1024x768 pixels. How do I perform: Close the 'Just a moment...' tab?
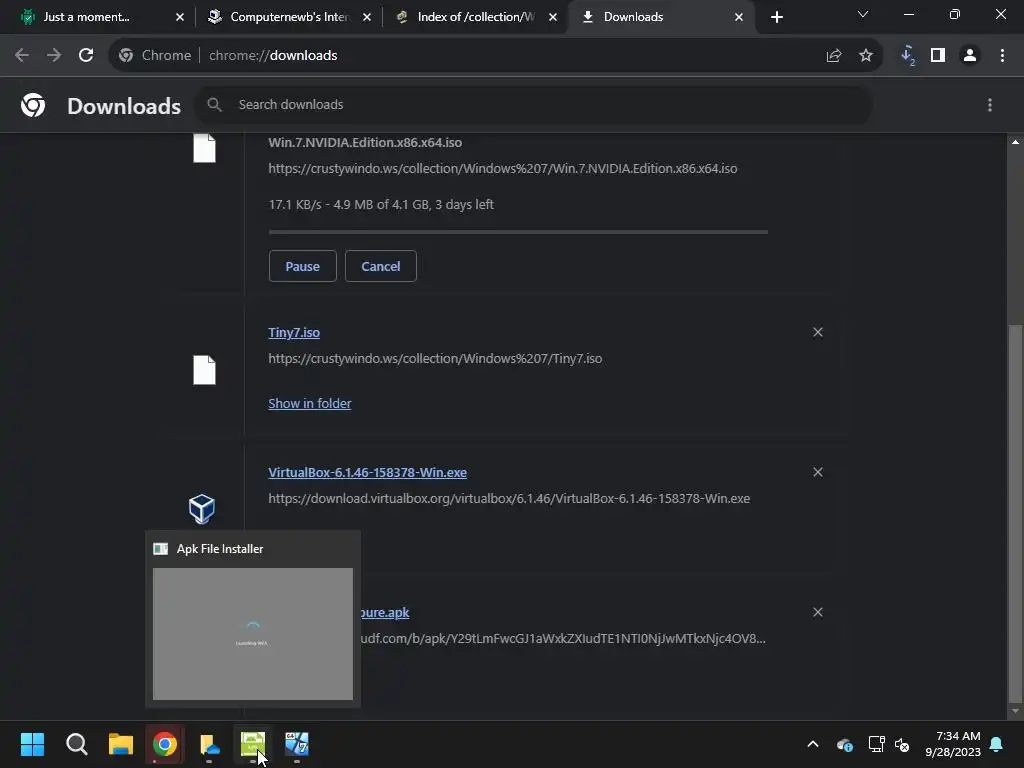coord(180,17)
